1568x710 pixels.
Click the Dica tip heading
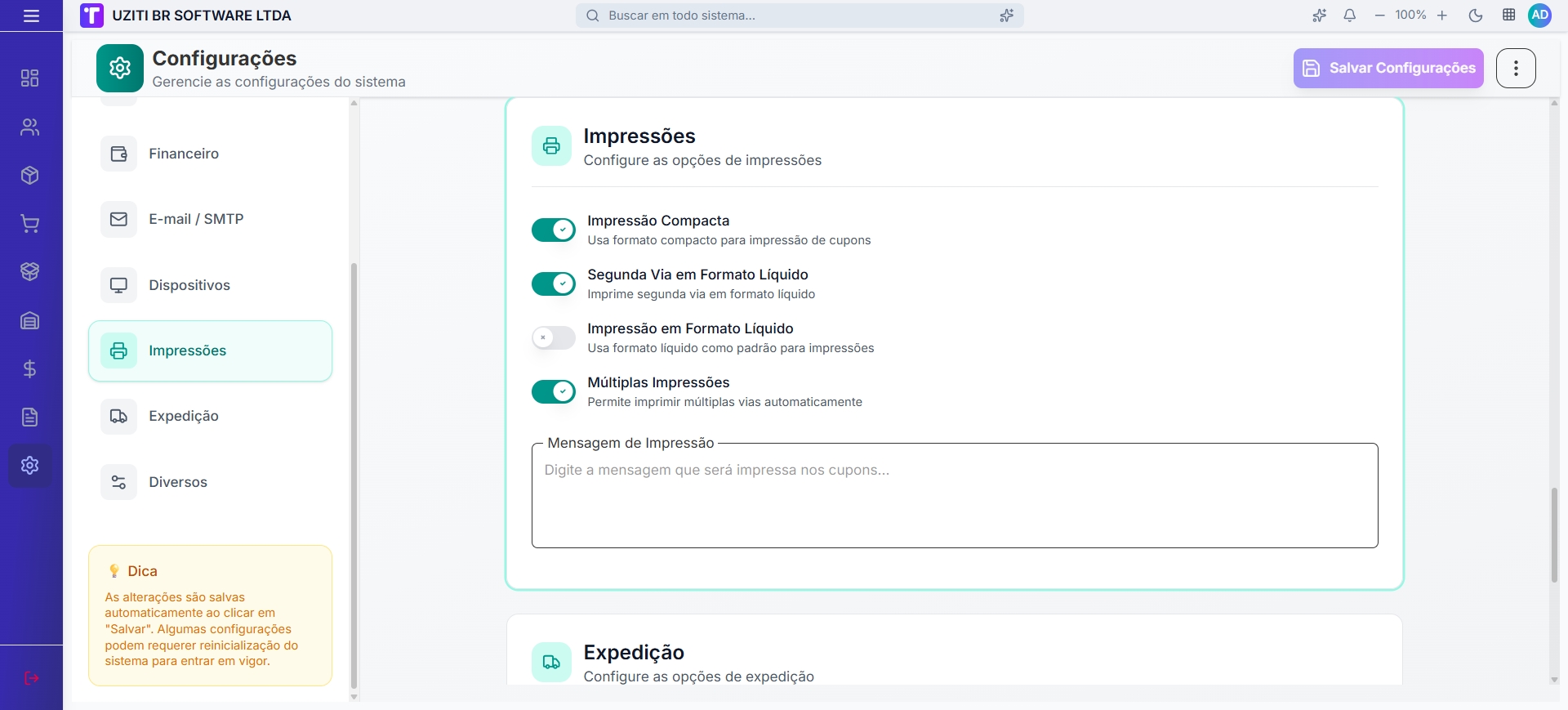coord(142,571)
